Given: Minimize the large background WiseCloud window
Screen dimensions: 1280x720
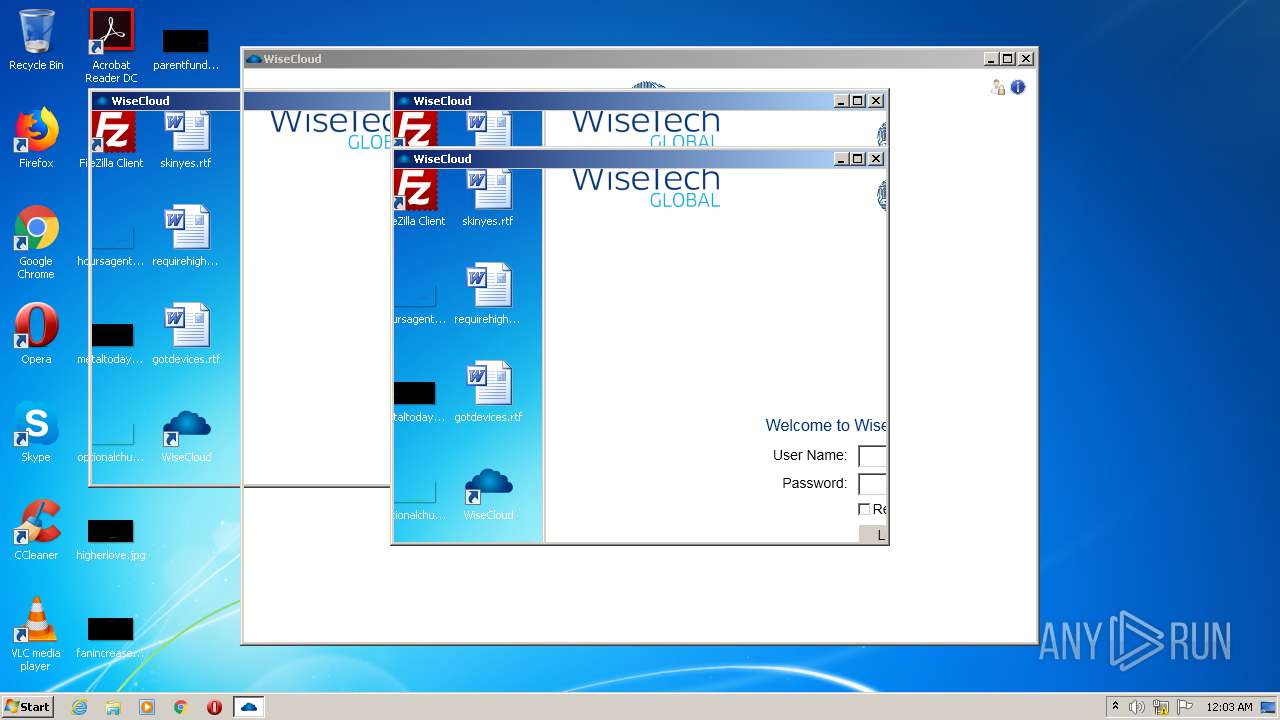Looking at the screenshot, I should click(991, 59).
